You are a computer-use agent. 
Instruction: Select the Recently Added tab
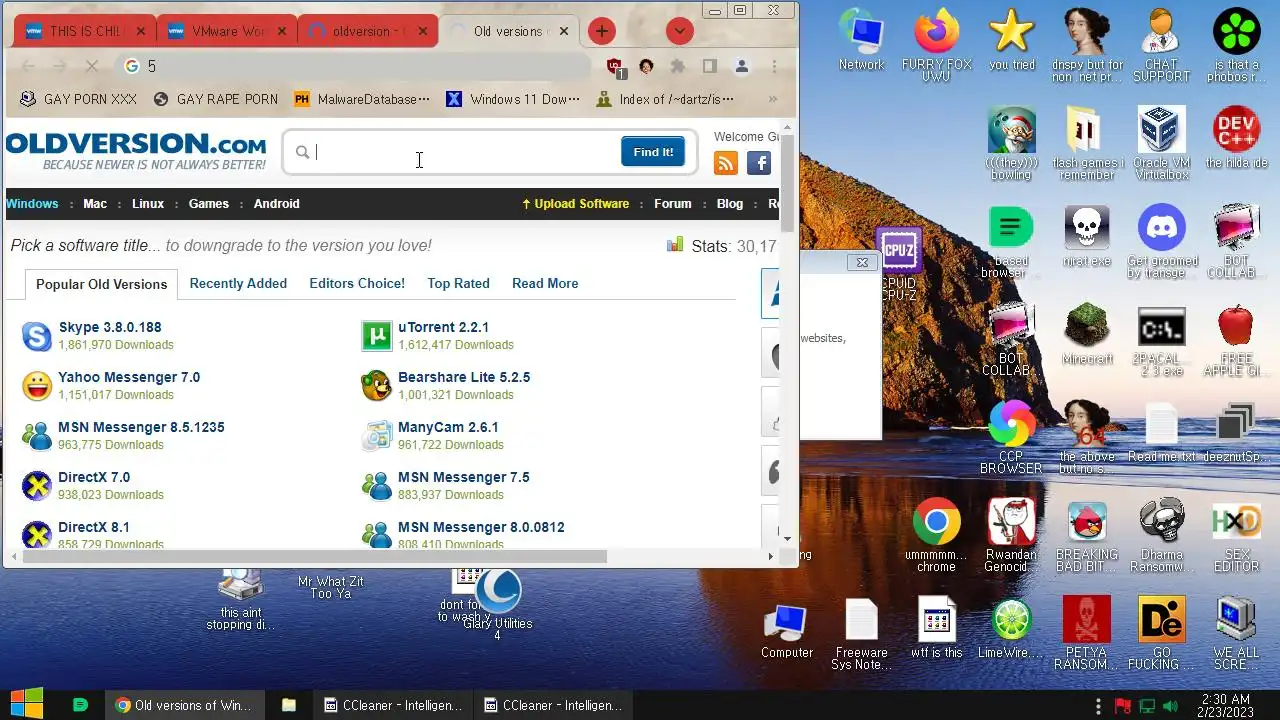coord(238,283)
